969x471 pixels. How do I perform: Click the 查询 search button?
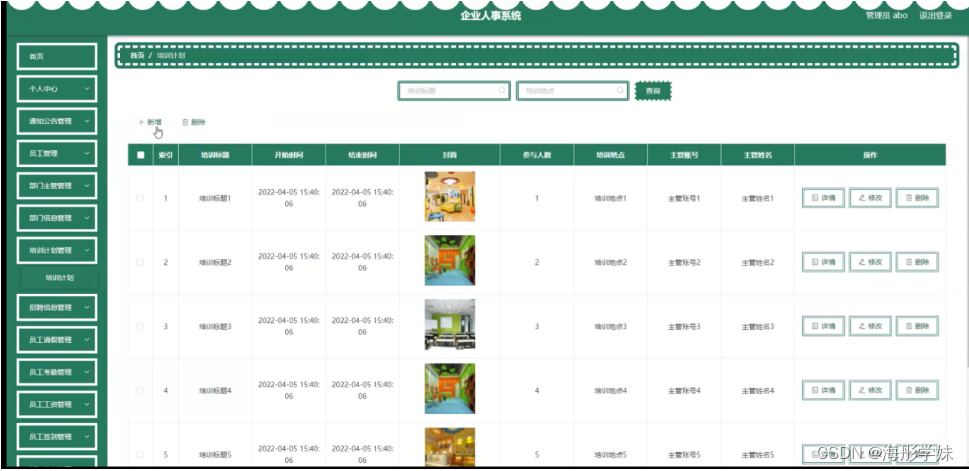pyautogui.click(x=653, y=91)
